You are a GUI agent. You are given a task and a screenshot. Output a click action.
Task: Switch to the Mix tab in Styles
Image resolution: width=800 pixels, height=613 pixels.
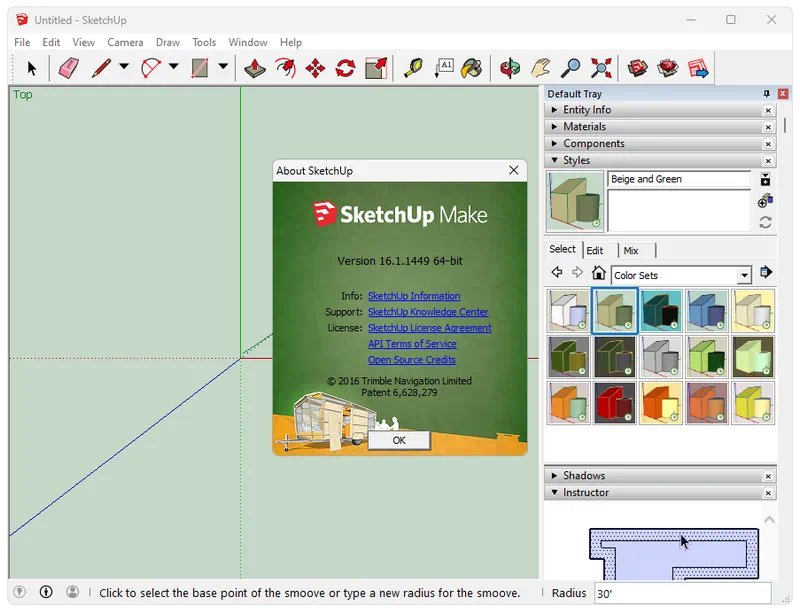pos(631,251)
